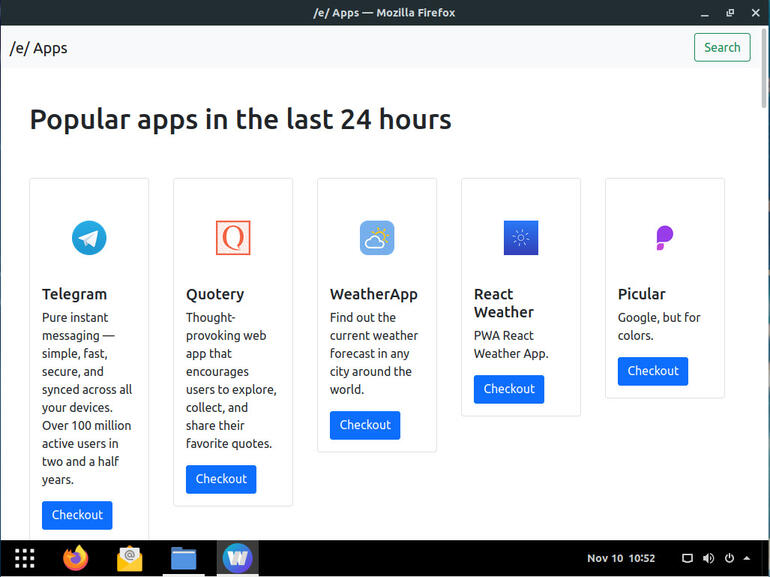
Task: Click the Picular purple P icon
Action: pos(664,238)
